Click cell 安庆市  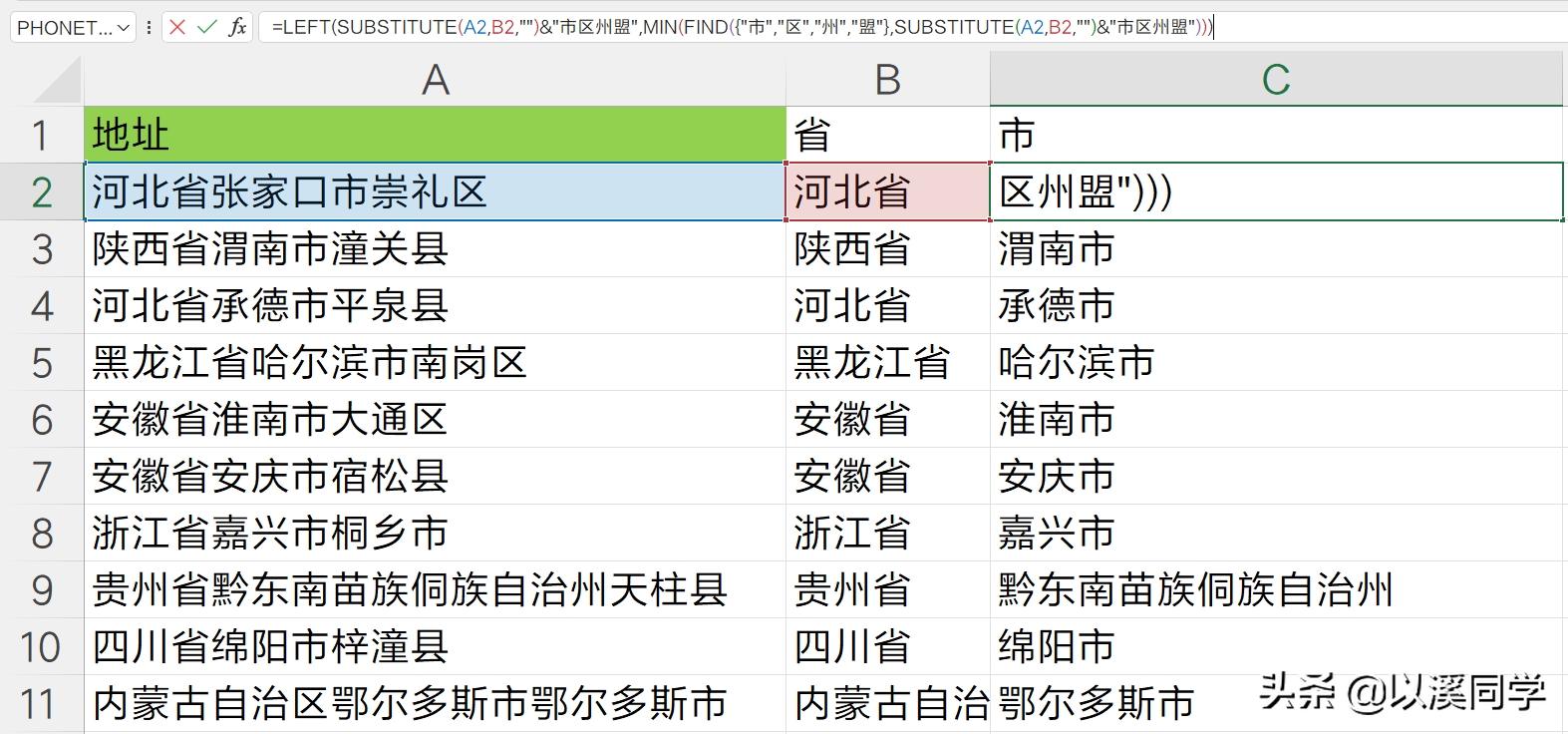1276,476
